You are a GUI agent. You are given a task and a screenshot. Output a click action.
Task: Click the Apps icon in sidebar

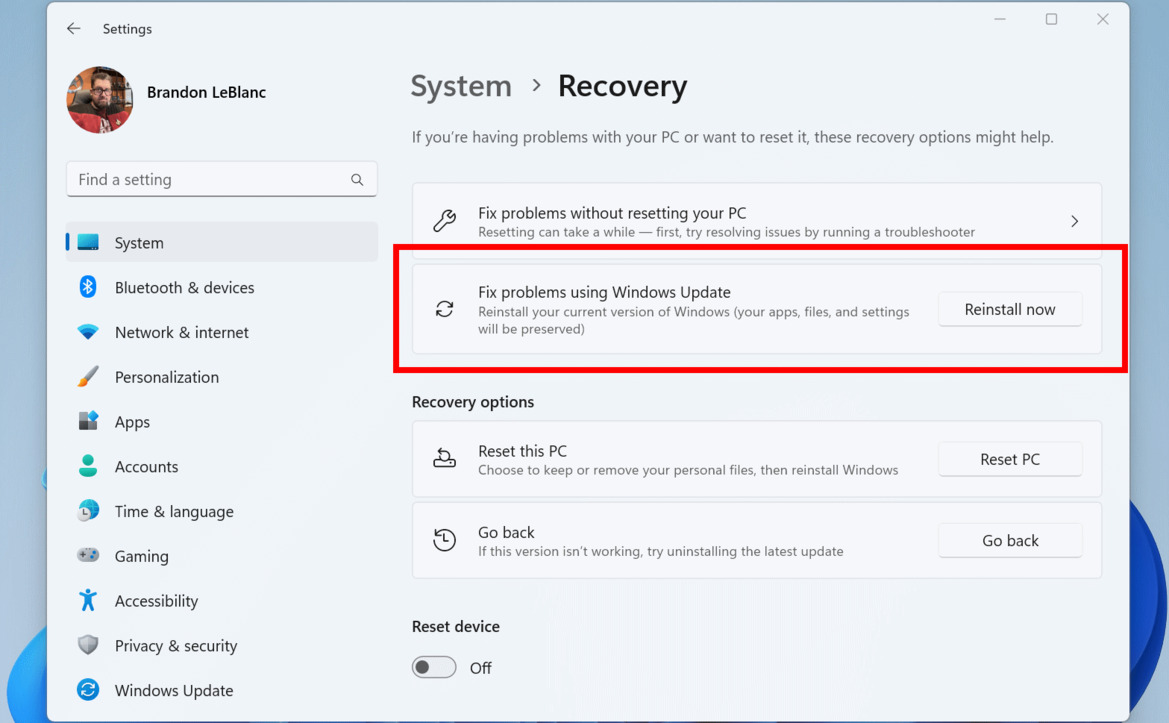88,421
